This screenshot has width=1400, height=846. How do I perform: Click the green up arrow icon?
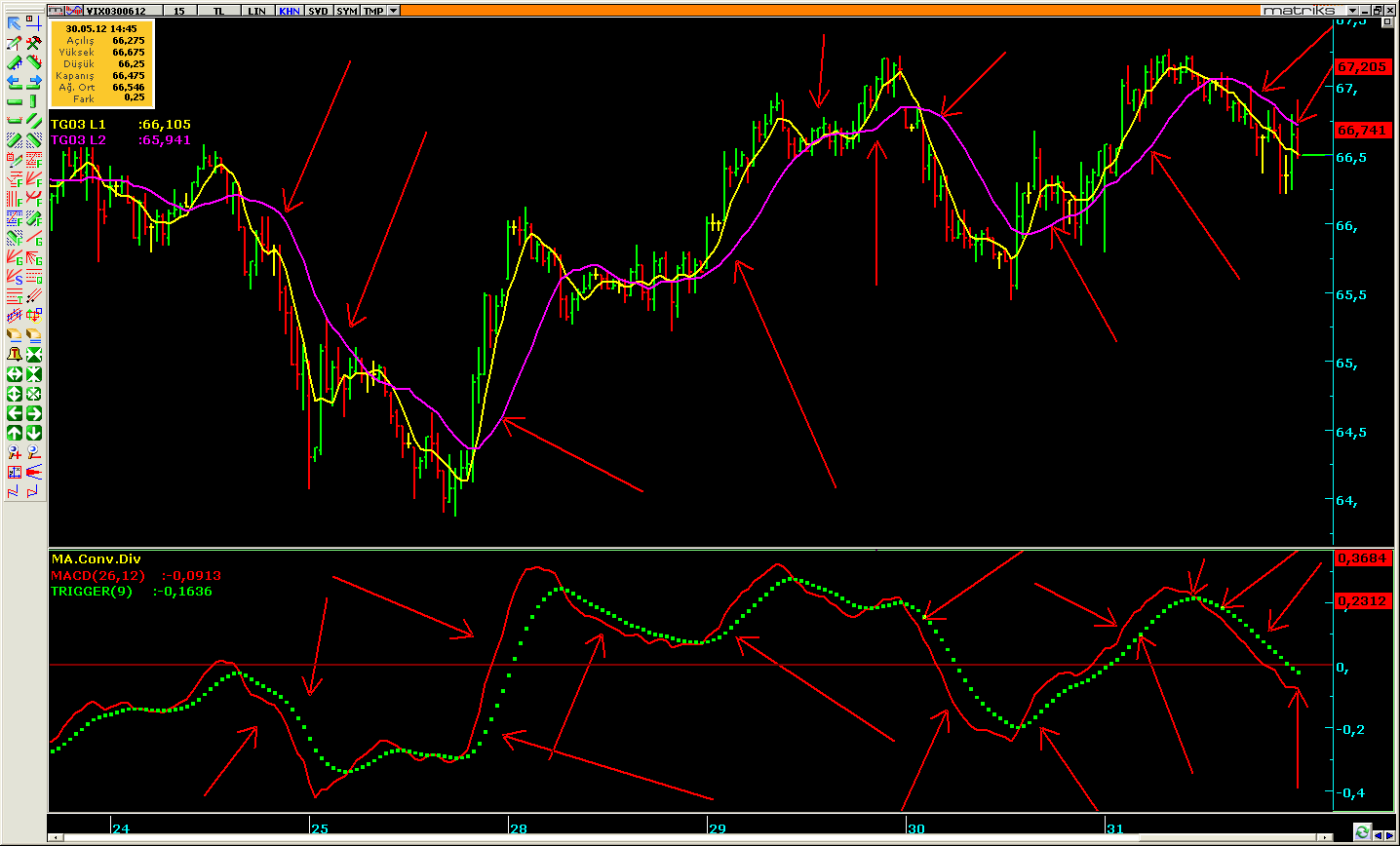click(x=15, y=433)
